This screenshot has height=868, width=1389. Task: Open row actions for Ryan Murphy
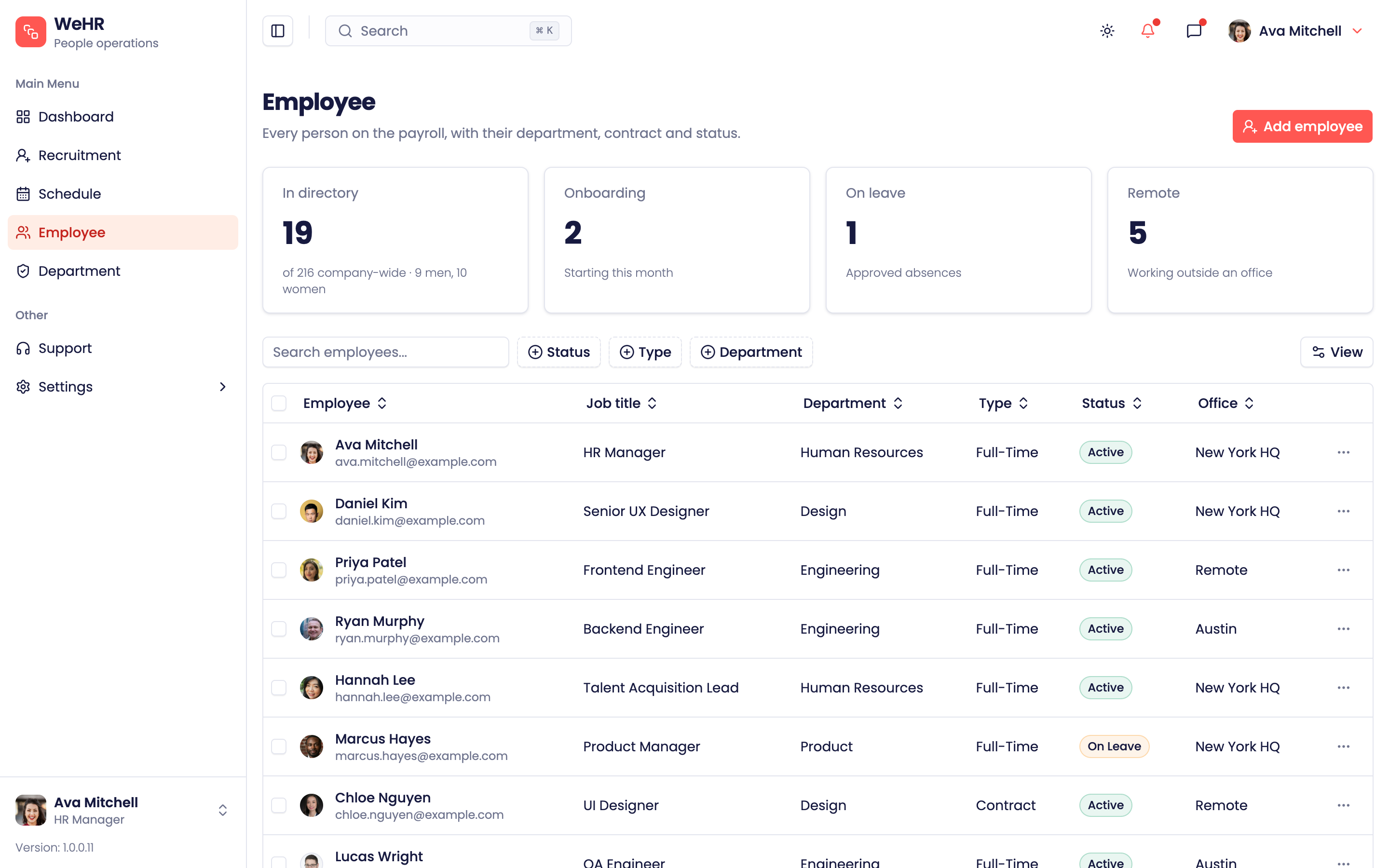point(1343,629)
